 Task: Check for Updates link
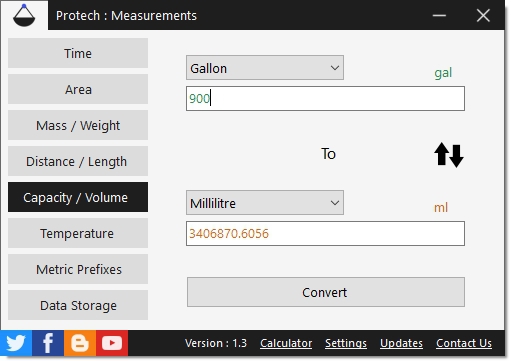(x=401, y=343)
